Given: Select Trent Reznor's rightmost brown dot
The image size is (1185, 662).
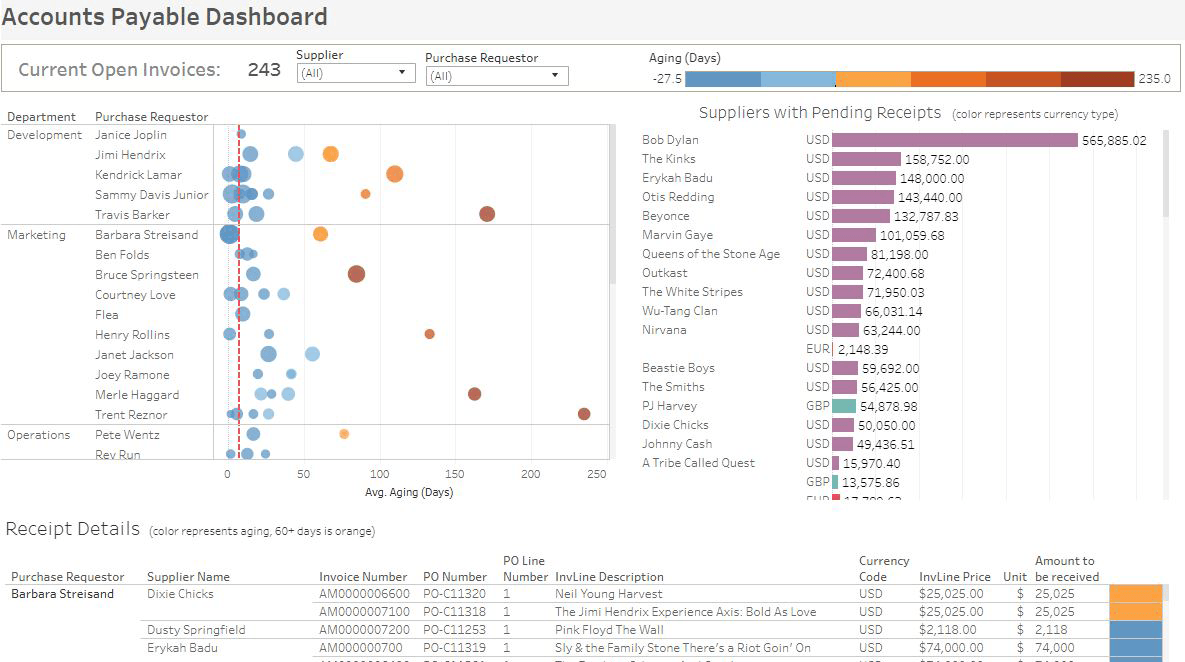Looking at the screenshot, I should tap(584, 414).
